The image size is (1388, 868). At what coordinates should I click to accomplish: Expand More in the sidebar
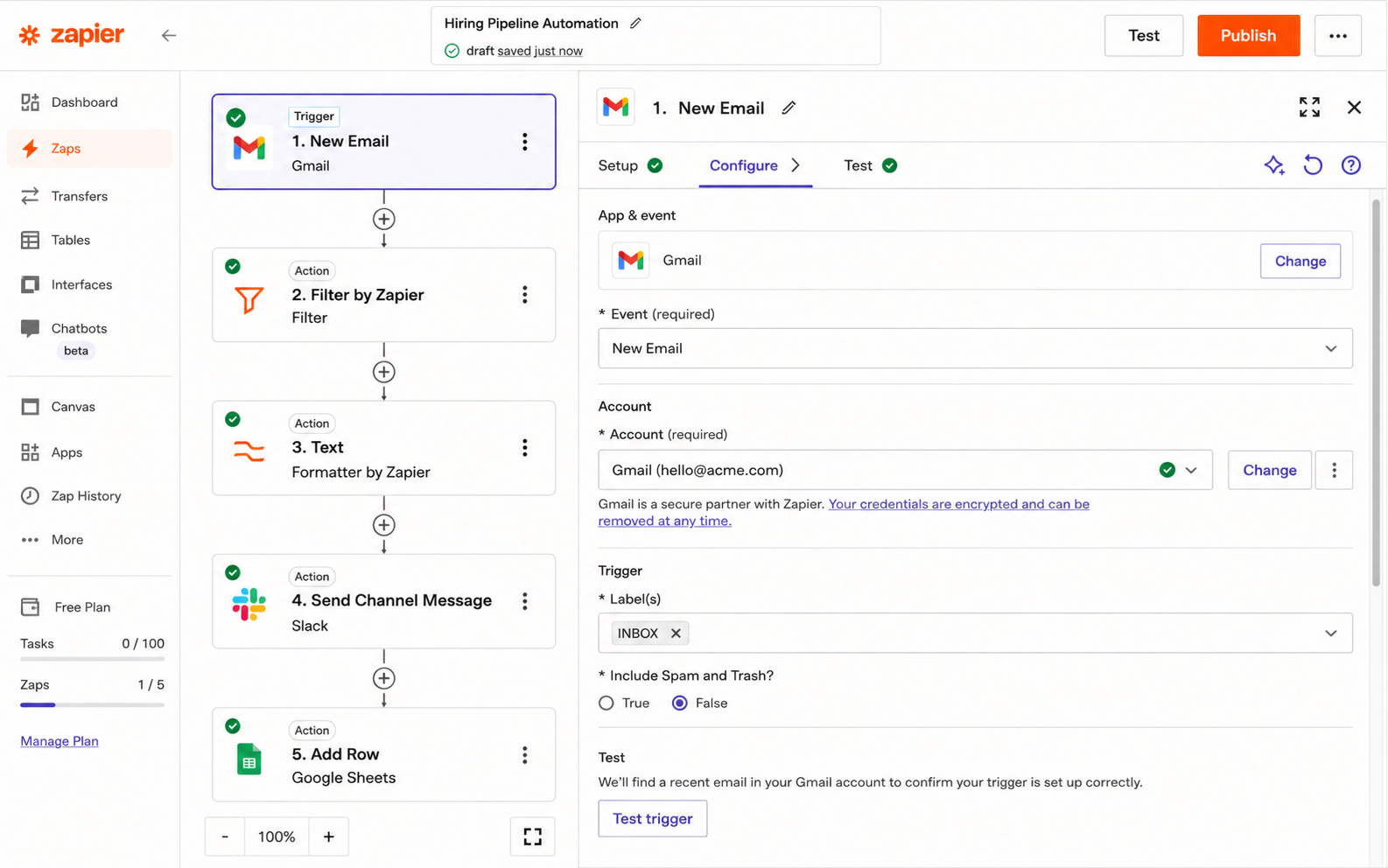pos(89,540)
